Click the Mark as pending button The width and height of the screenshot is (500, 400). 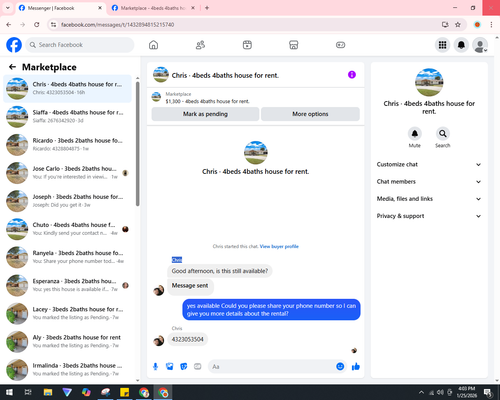pyautogui.click(x=205, y=114)
